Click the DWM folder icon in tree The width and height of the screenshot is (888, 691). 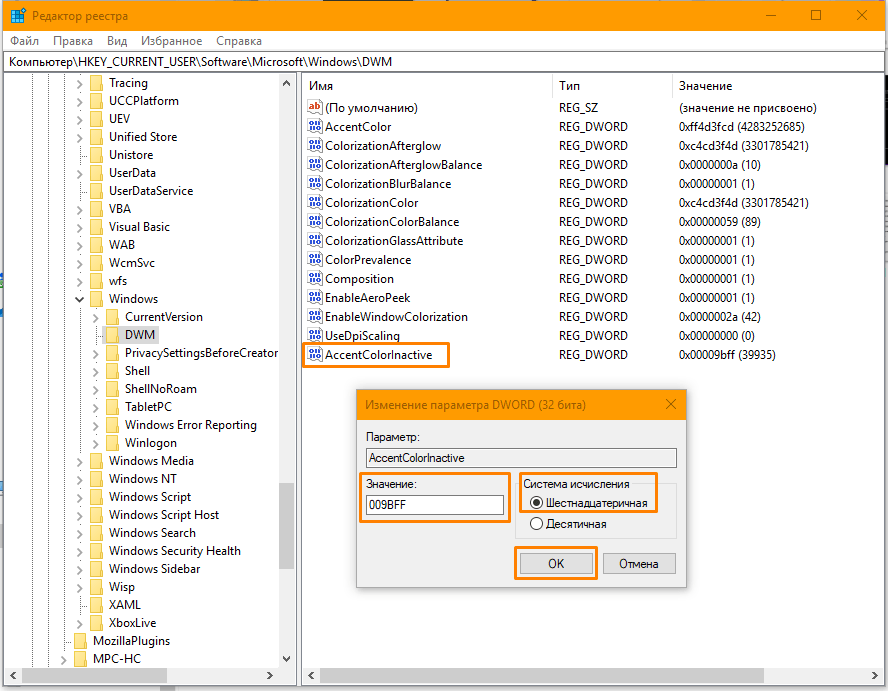[x=112, y=335]
